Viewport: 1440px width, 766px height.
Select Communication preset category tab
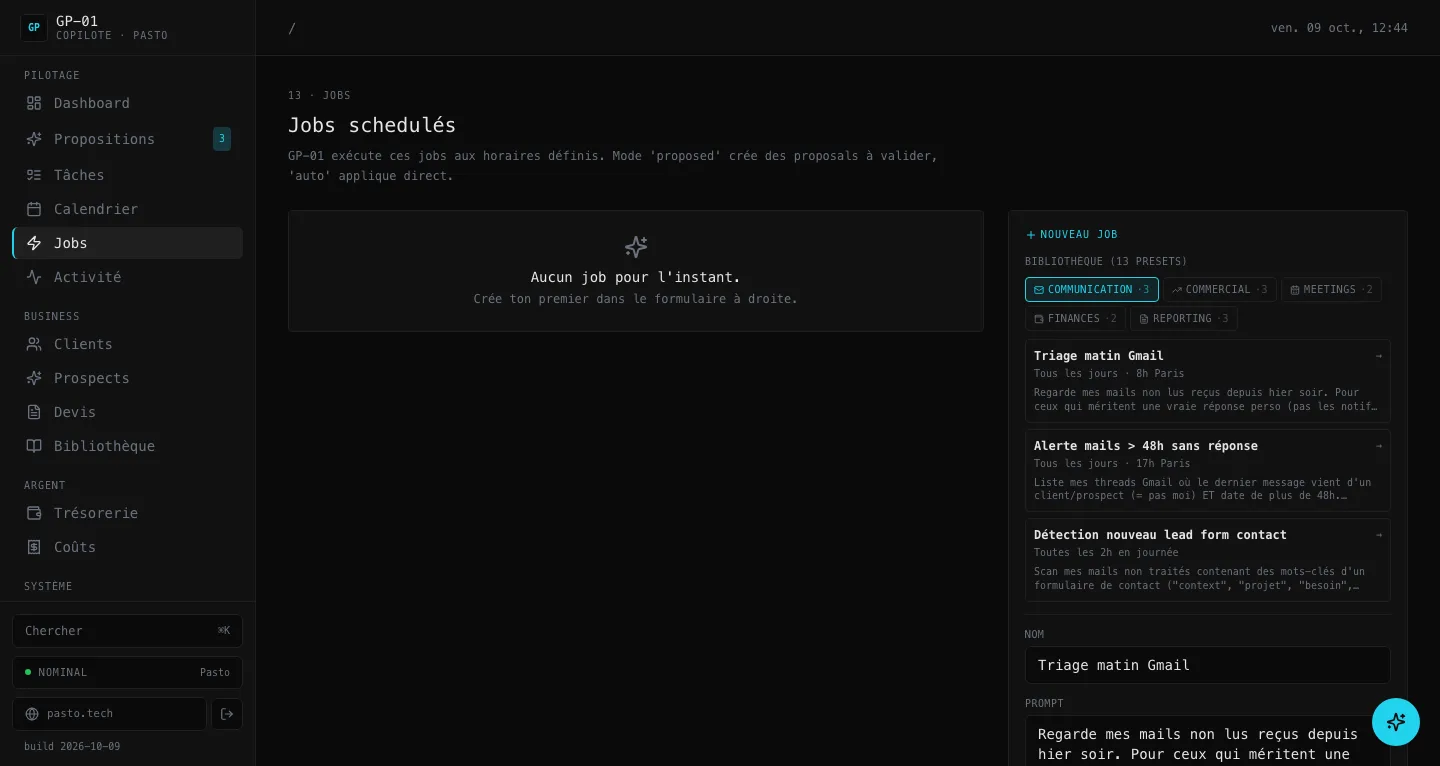(1092, 289)
